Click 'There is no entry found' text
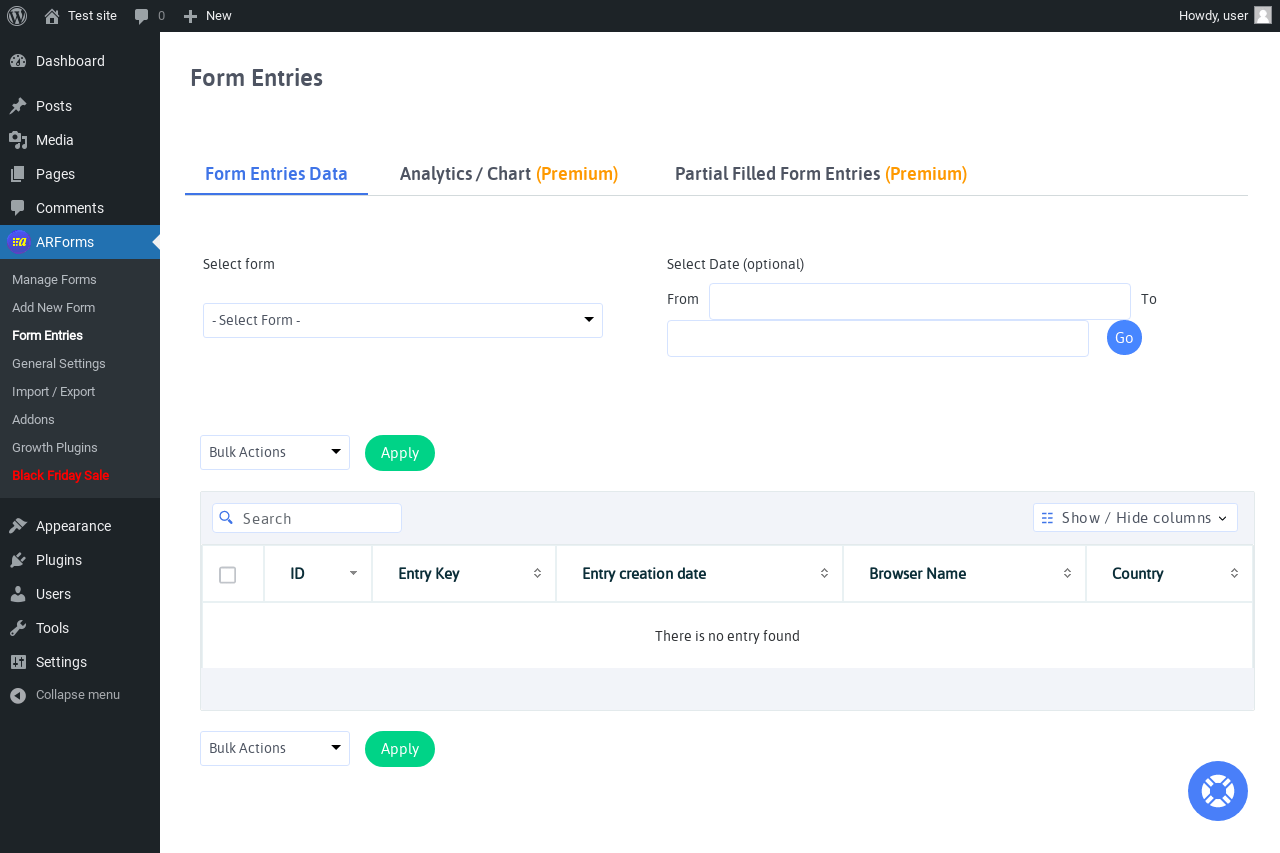 click(x=727, y=636)
